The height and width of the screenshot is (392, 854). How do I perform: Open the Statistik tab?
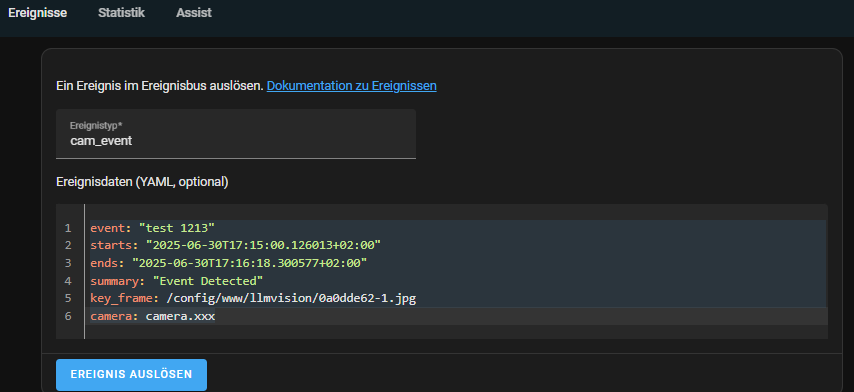tap(121, 13)
